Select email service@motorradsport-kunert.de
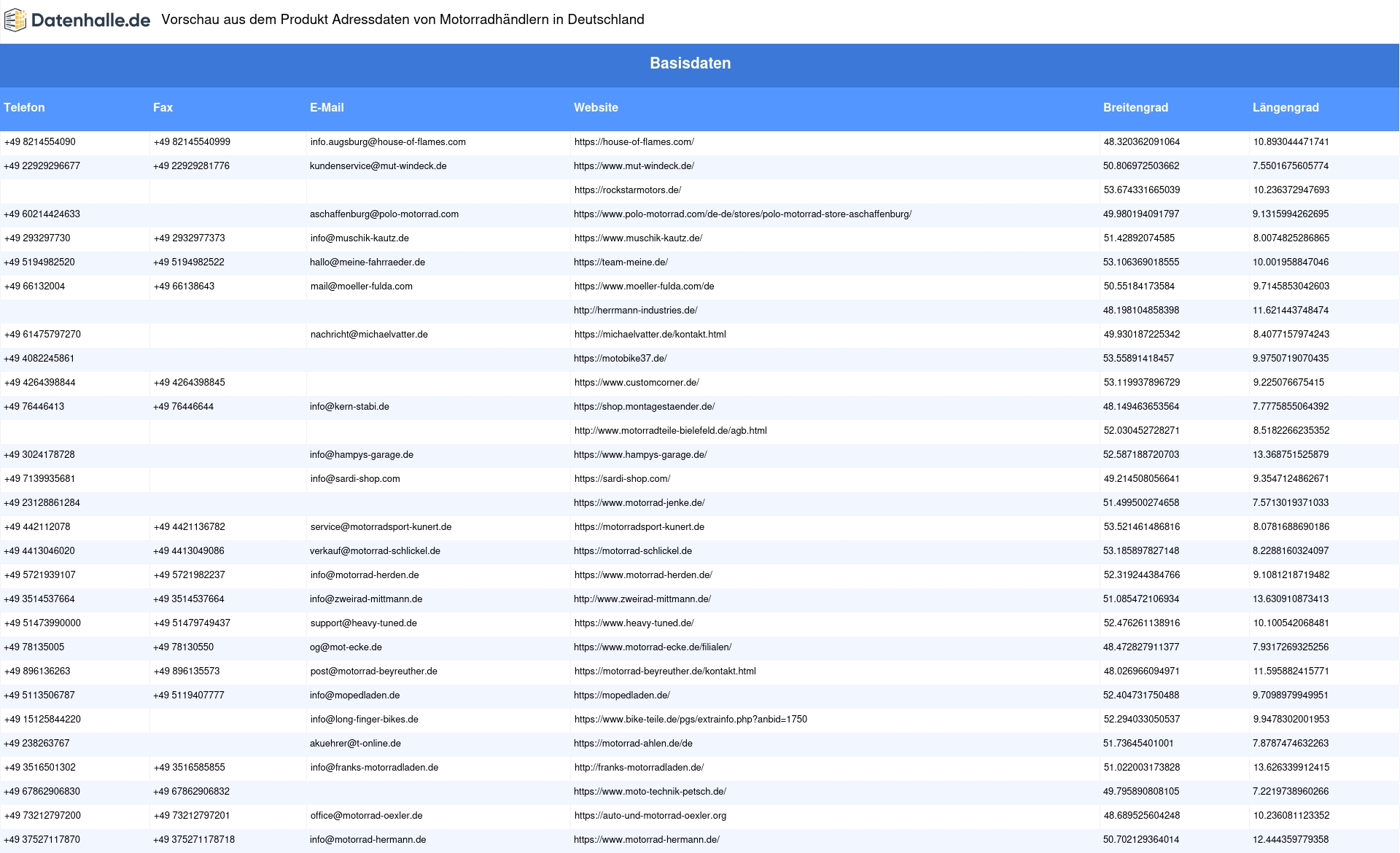 [x=381, y=527]
